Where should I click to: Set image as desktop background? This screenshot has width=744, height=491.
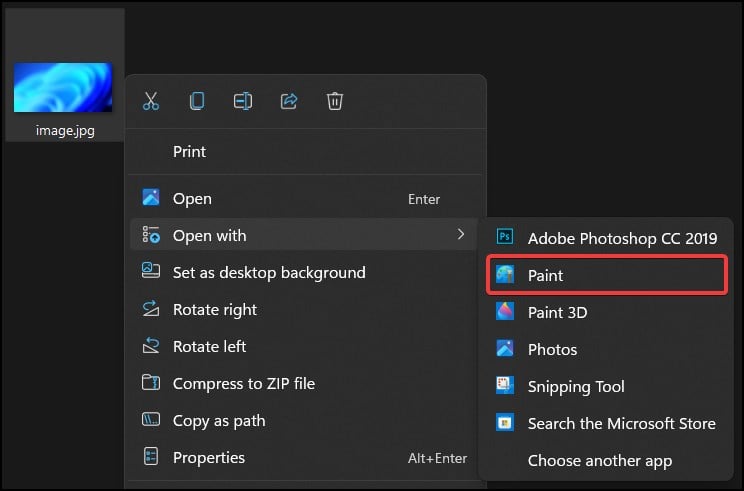pyautogui.click(x=269, y=272)
